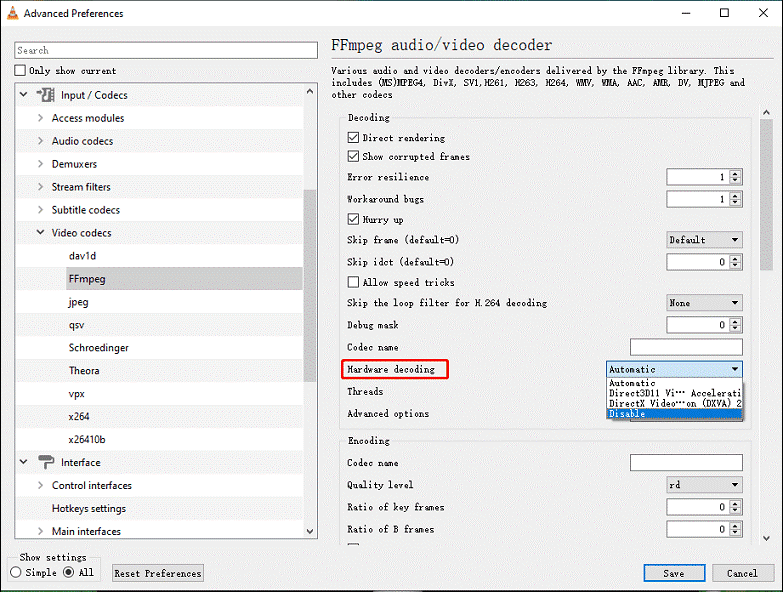
Task: Click the Input / Codecs category icon
Action: [x=45, y=94]
